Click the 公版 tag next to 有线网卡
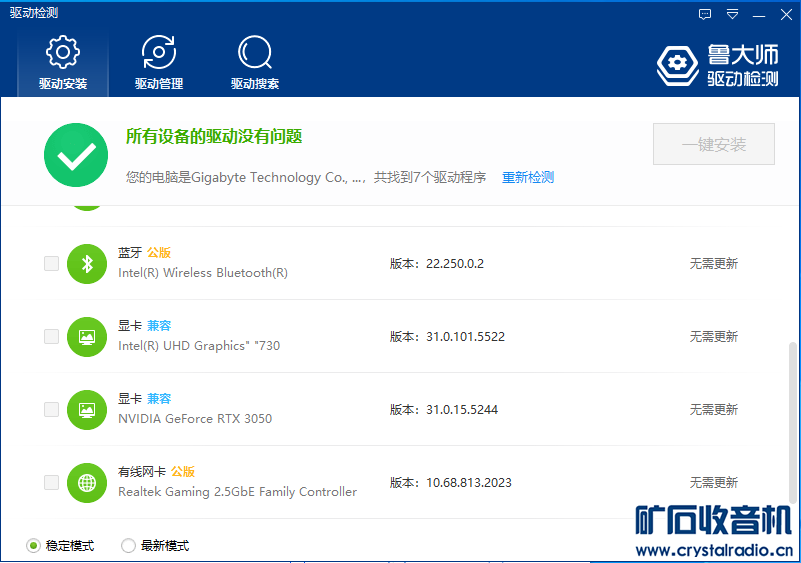 pos(183,472)
